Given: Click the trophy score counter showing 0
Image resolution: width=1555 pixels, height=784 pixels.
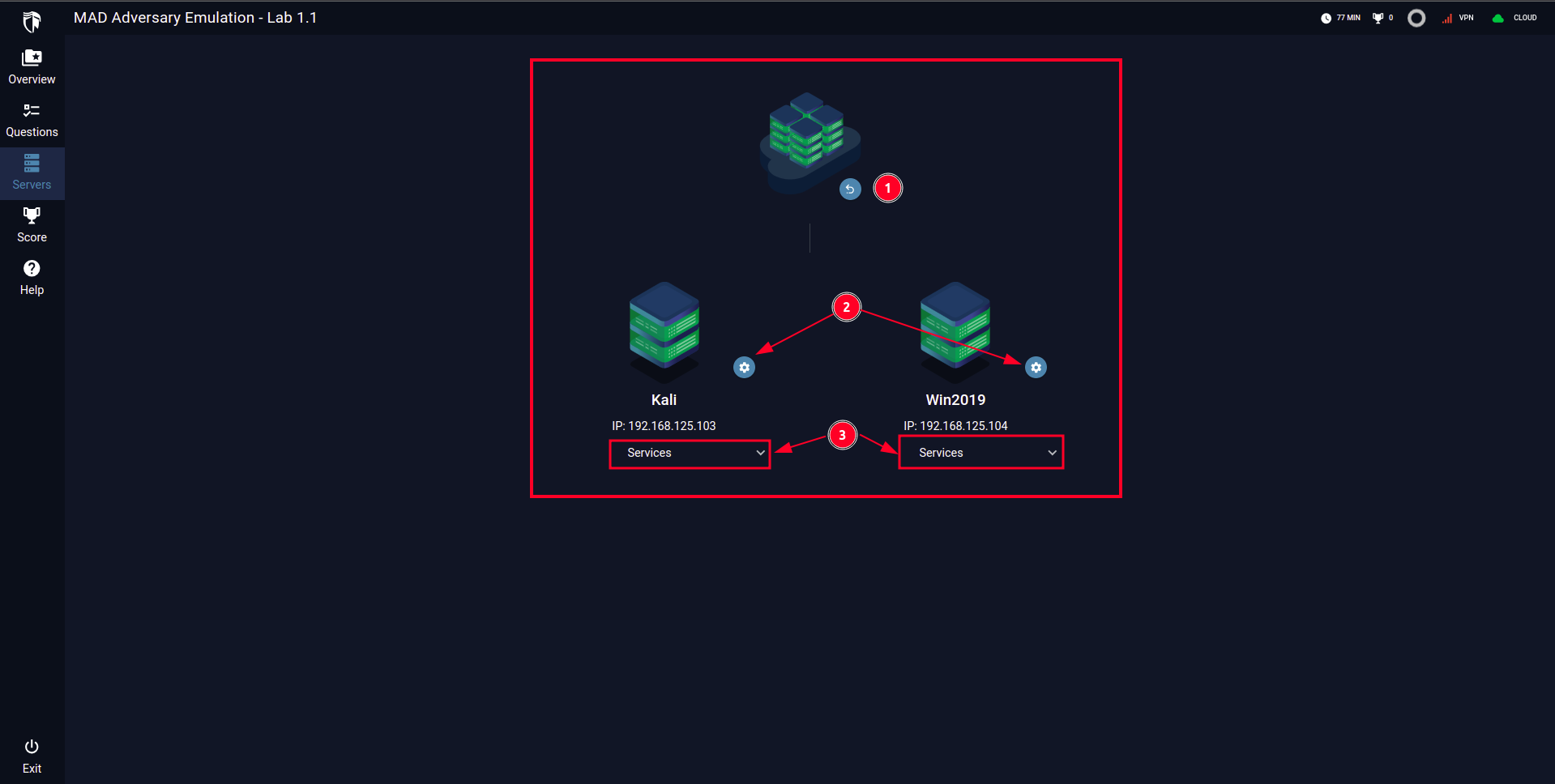Looking at the screenshot, I should (x=1382, y=17).
